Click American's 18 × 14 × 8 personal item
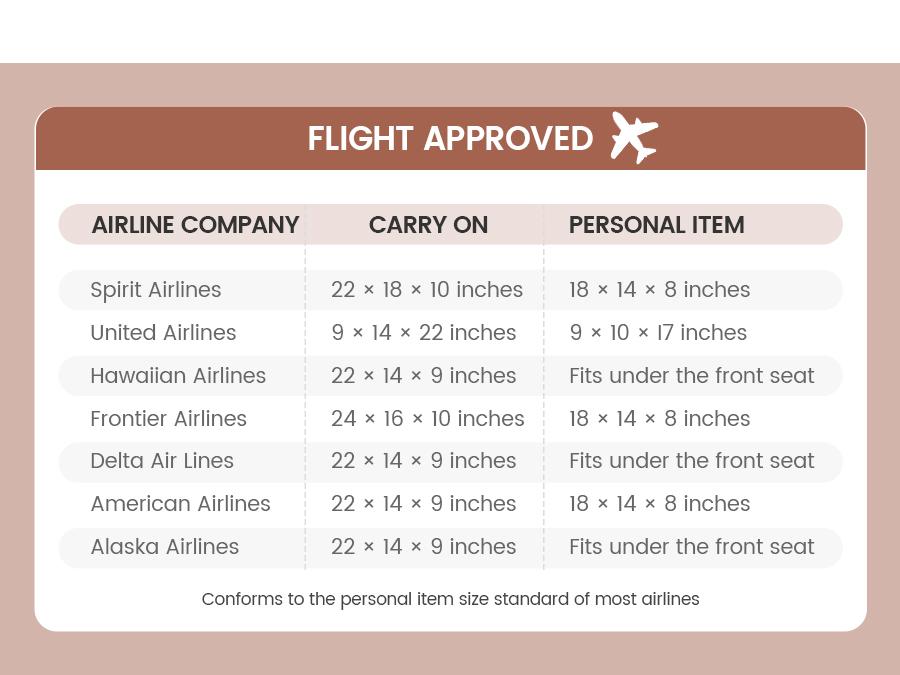Screen dimensions: 900x675 coord(660,504)
